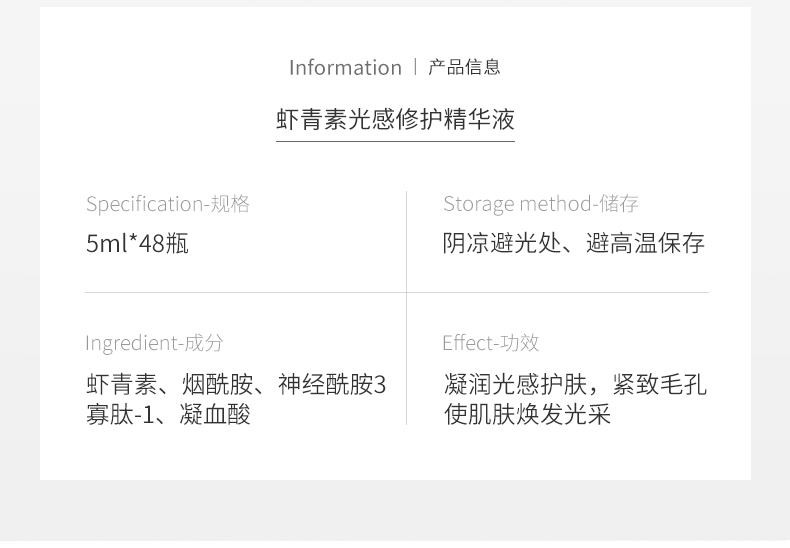
Task: Click the 神经酰胺3 ingredient name
Action: pyautogui.click(x=332, y=384)
